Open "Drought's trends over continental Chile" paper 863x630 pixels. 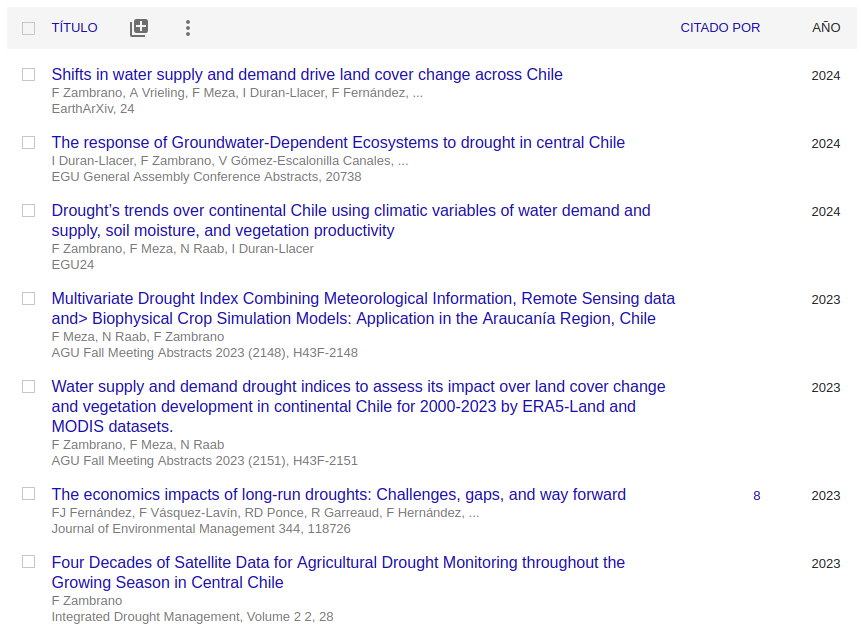tap(350, 211)
